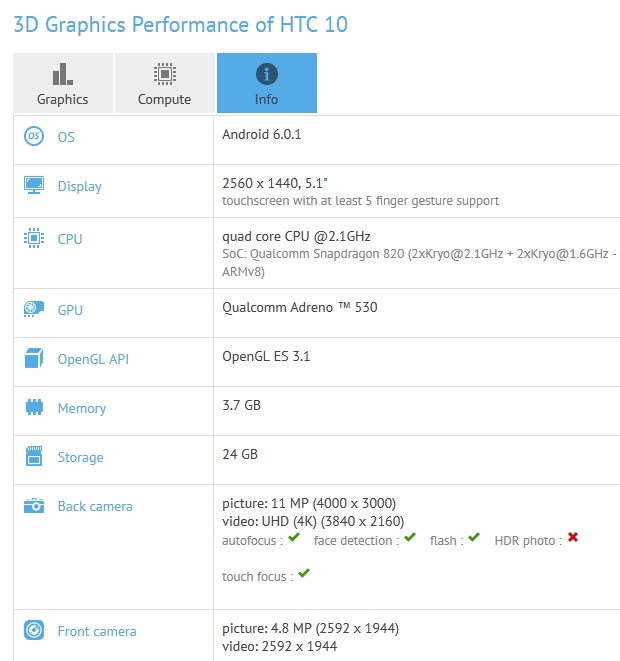Screen dimensions: 620x661
Task: Click the "face detection :" label
Action: [357, 540]
